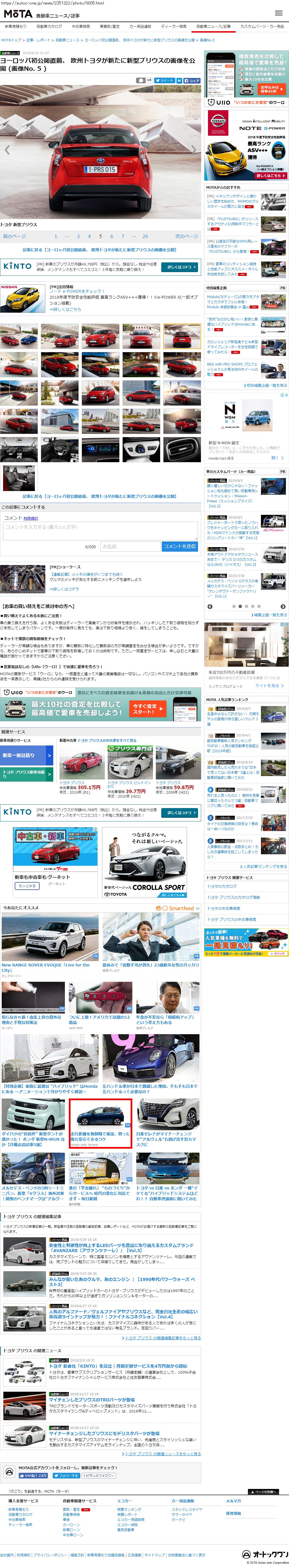The width and height of the screenshot is (289, 1568).
Task: Click 記事・レポート breadcrumb link
Action: (38, 40)
